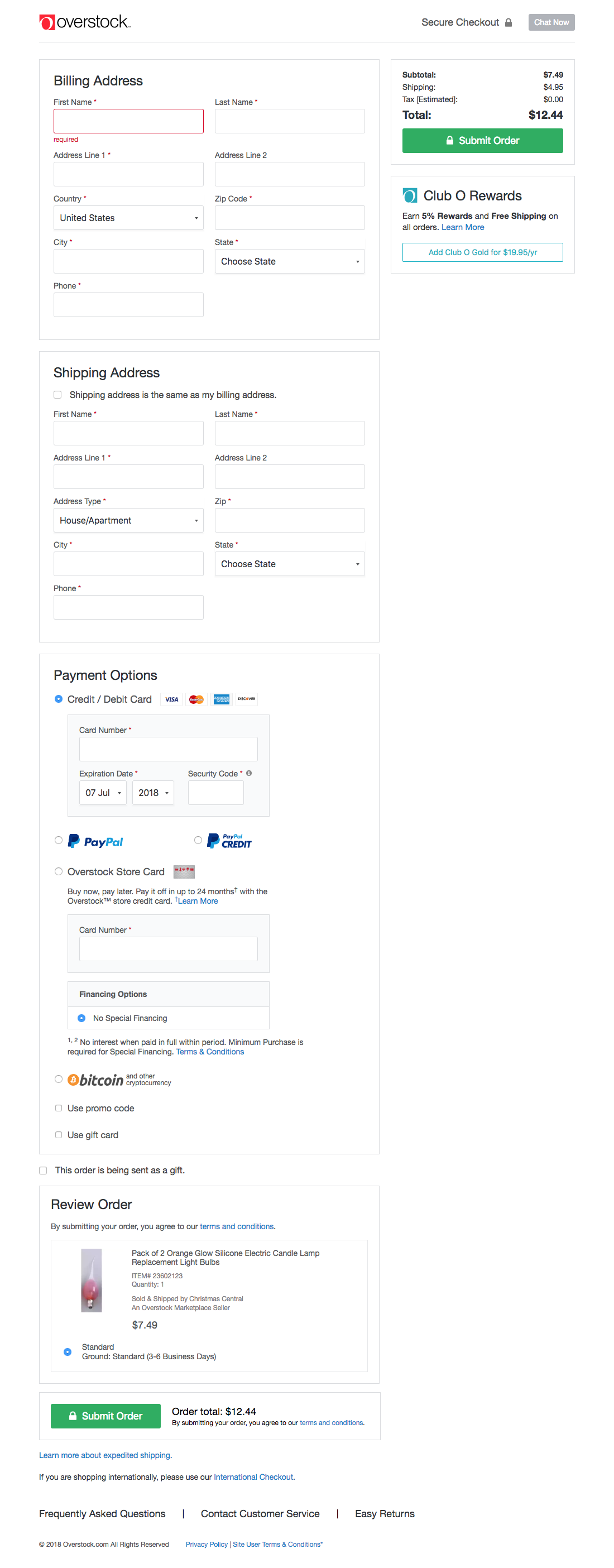Select the Overstock Store Card payment option
Image resolution: width=614 pixels, height=1568 pixels.
(x=59, y=871)
